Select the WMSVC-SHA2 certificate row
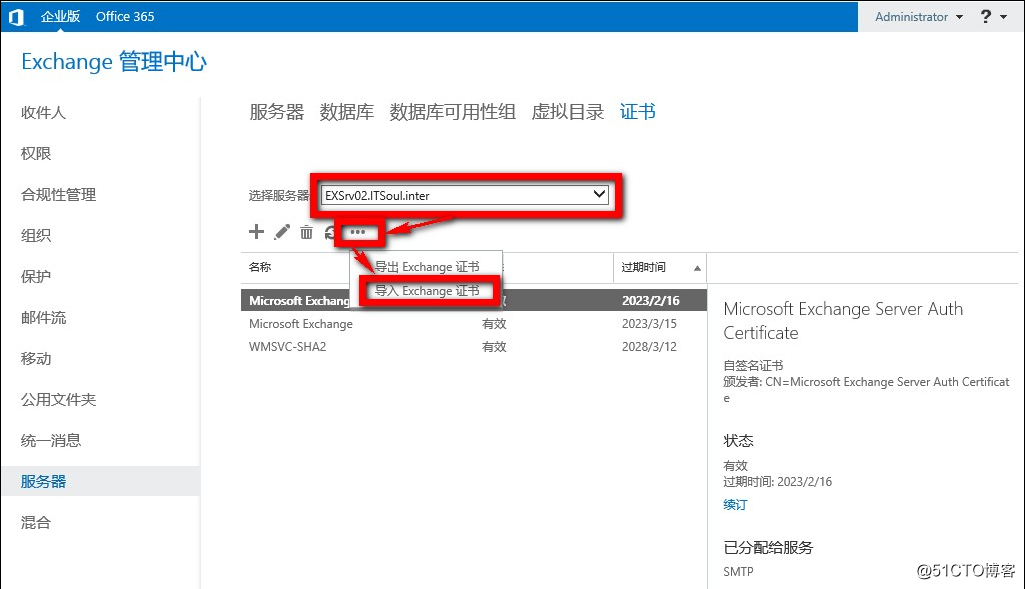This screenshot has width=1025, height=589. coord(473,346)
